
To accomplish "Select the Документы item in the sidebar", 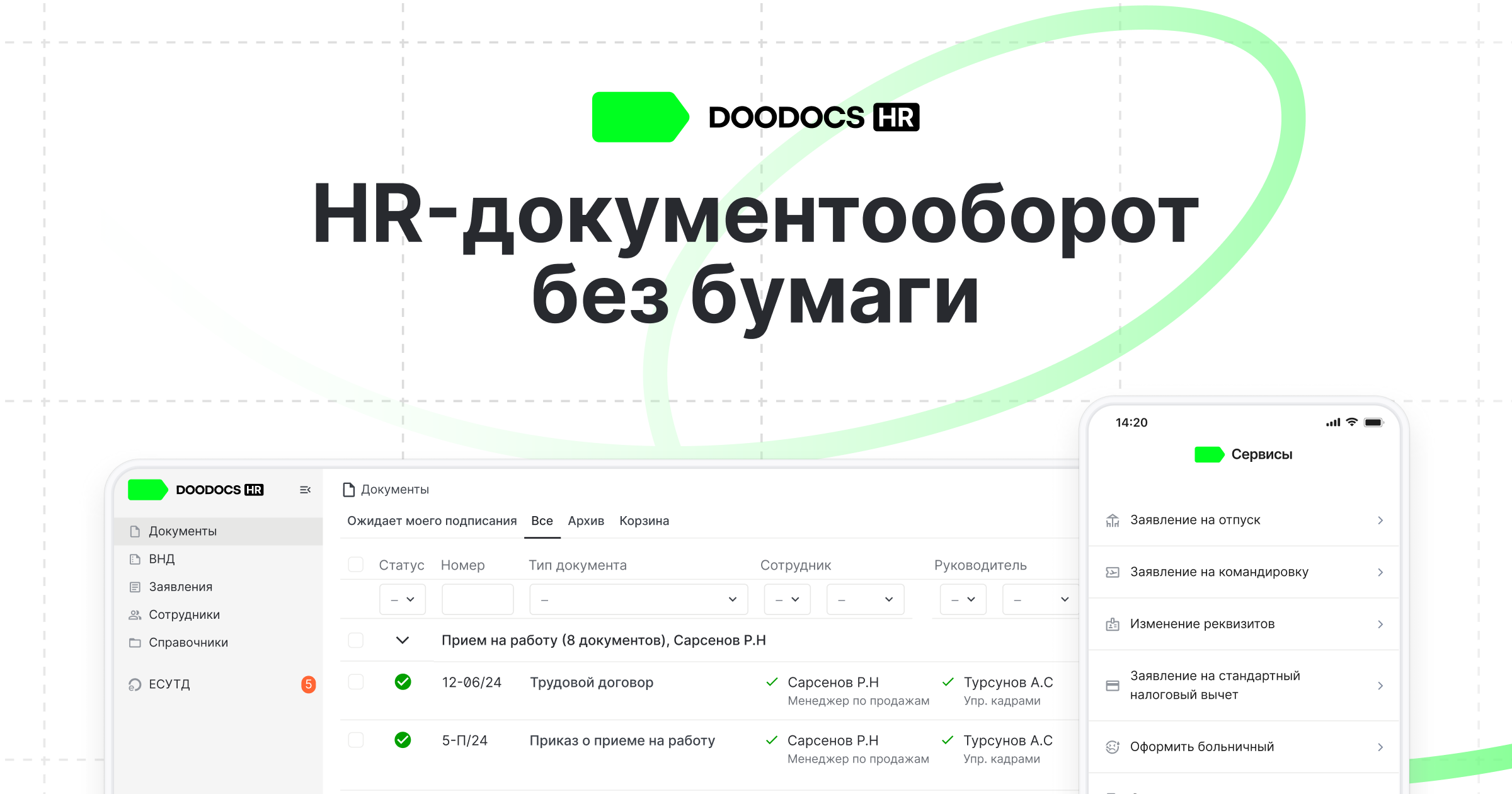I will 182,531.
